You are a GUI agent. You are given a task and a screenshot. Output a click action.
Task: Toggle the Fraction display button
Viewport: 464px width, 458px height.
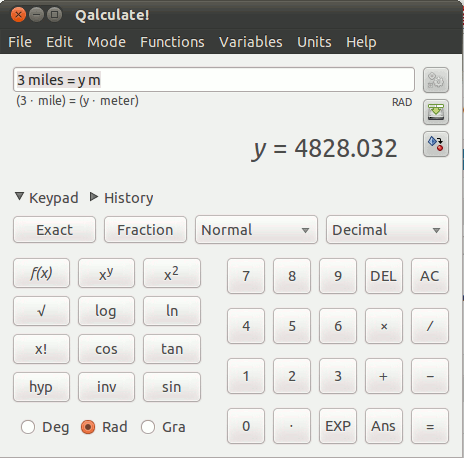point(145,230)
